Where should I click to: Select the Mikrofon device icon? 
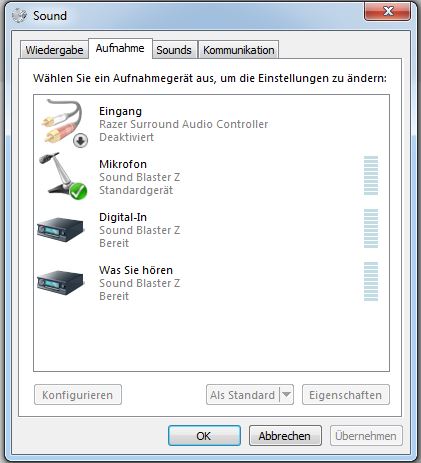(63, 176)
